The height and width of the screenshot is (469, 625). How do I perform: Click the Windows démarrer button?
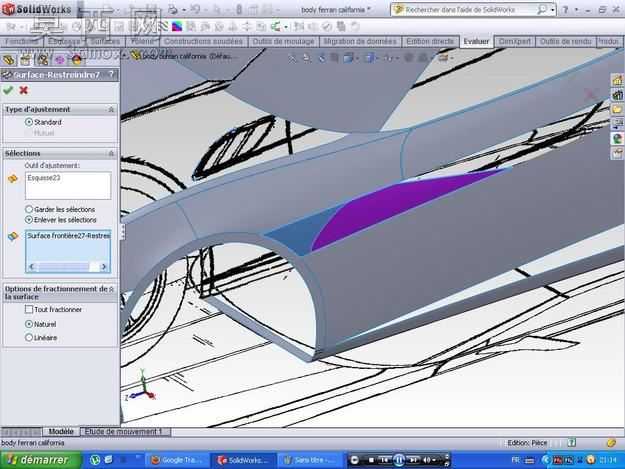[40, 460]
